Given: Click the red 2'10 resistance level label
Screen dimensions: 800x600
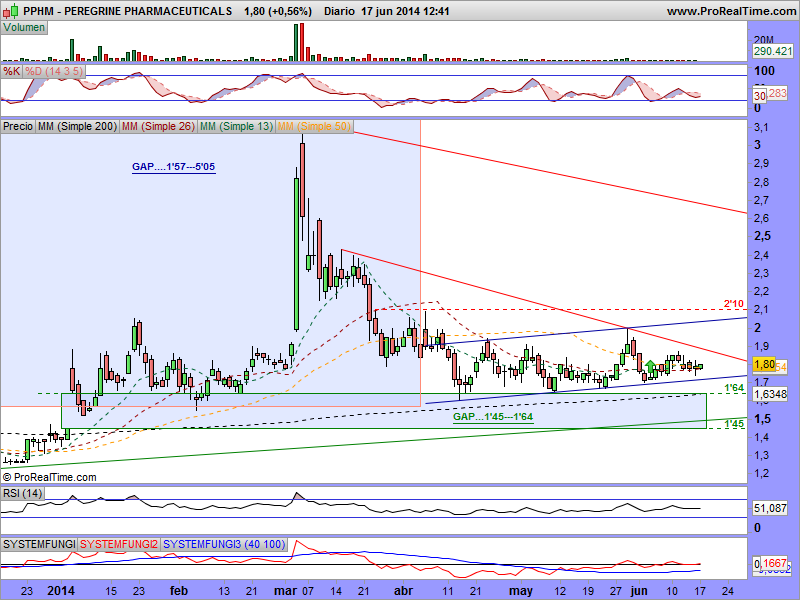Looking at the screenshot, I should pyautogui.click(x=734, y=304).
